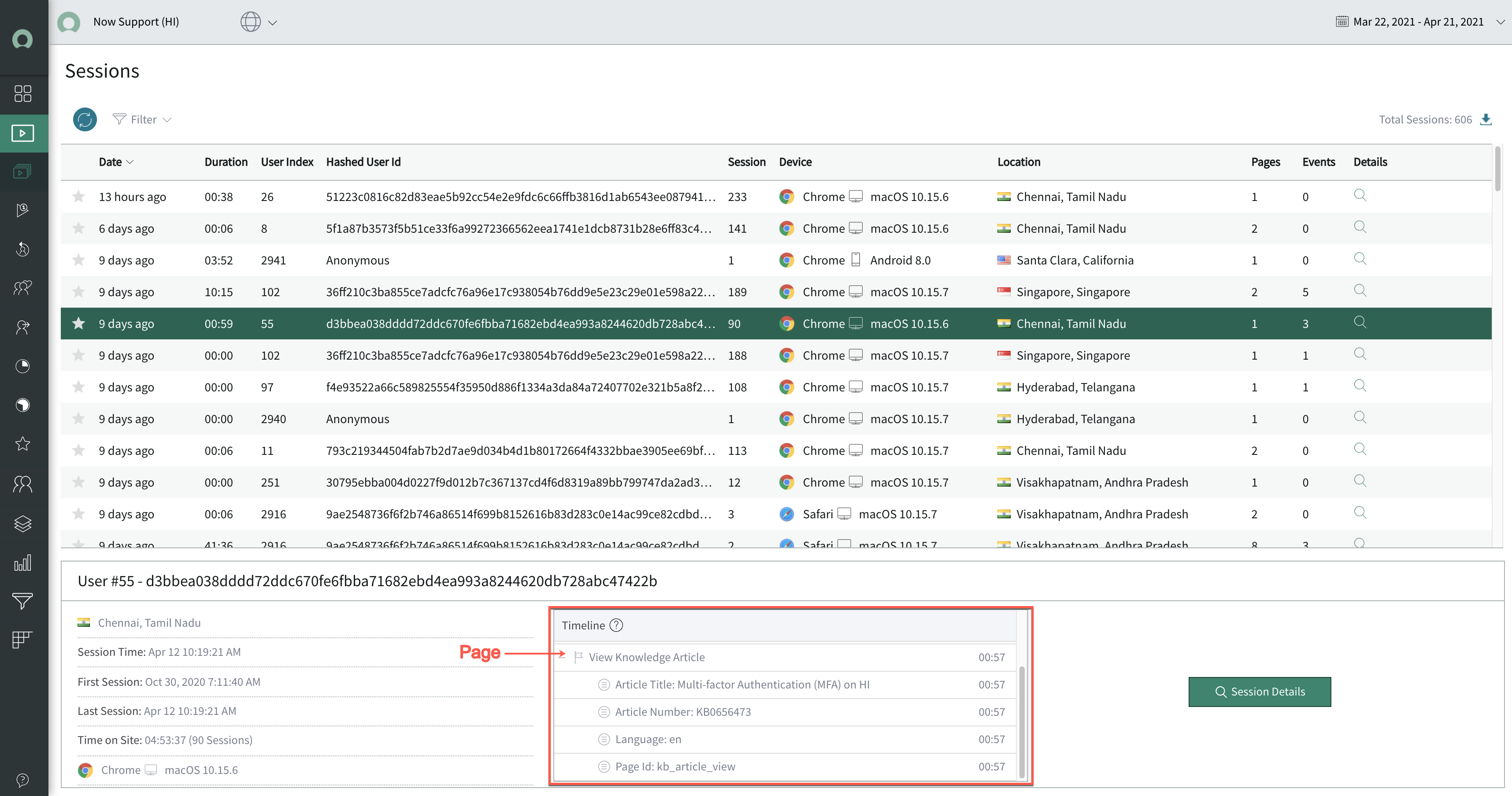Select the Article Number: KB0656473 timeline row
Viewport: 1512px width, 796px height.
point(785,712)
